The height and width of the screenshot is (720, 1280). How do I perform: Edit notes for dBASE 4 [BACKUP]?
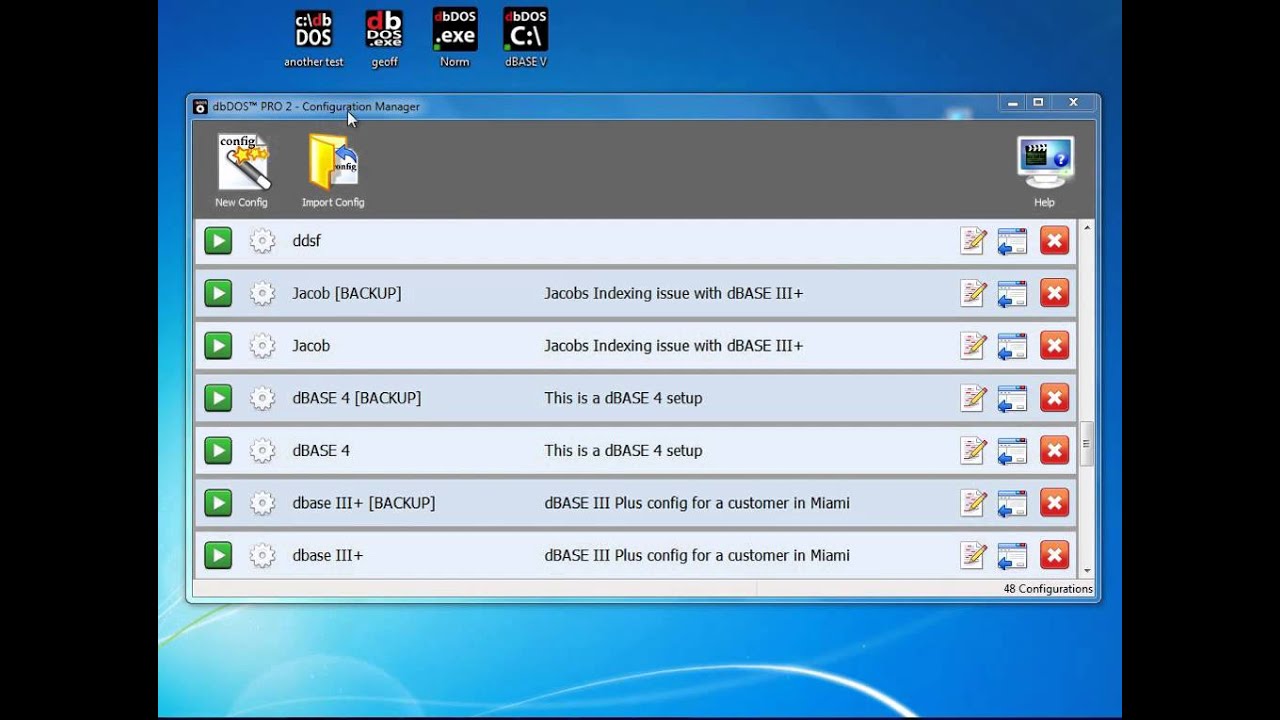[973, 398]
